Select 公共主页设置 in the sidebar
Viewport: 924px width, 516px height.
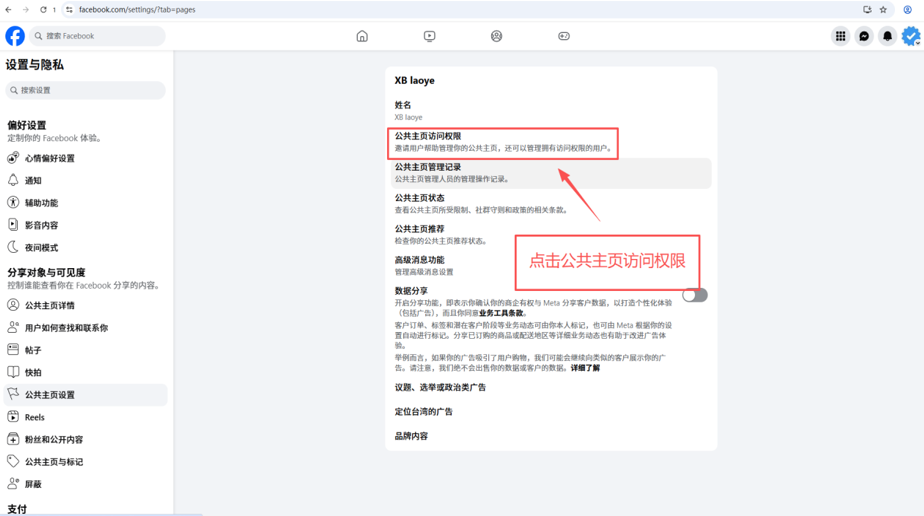coord(50,395)
